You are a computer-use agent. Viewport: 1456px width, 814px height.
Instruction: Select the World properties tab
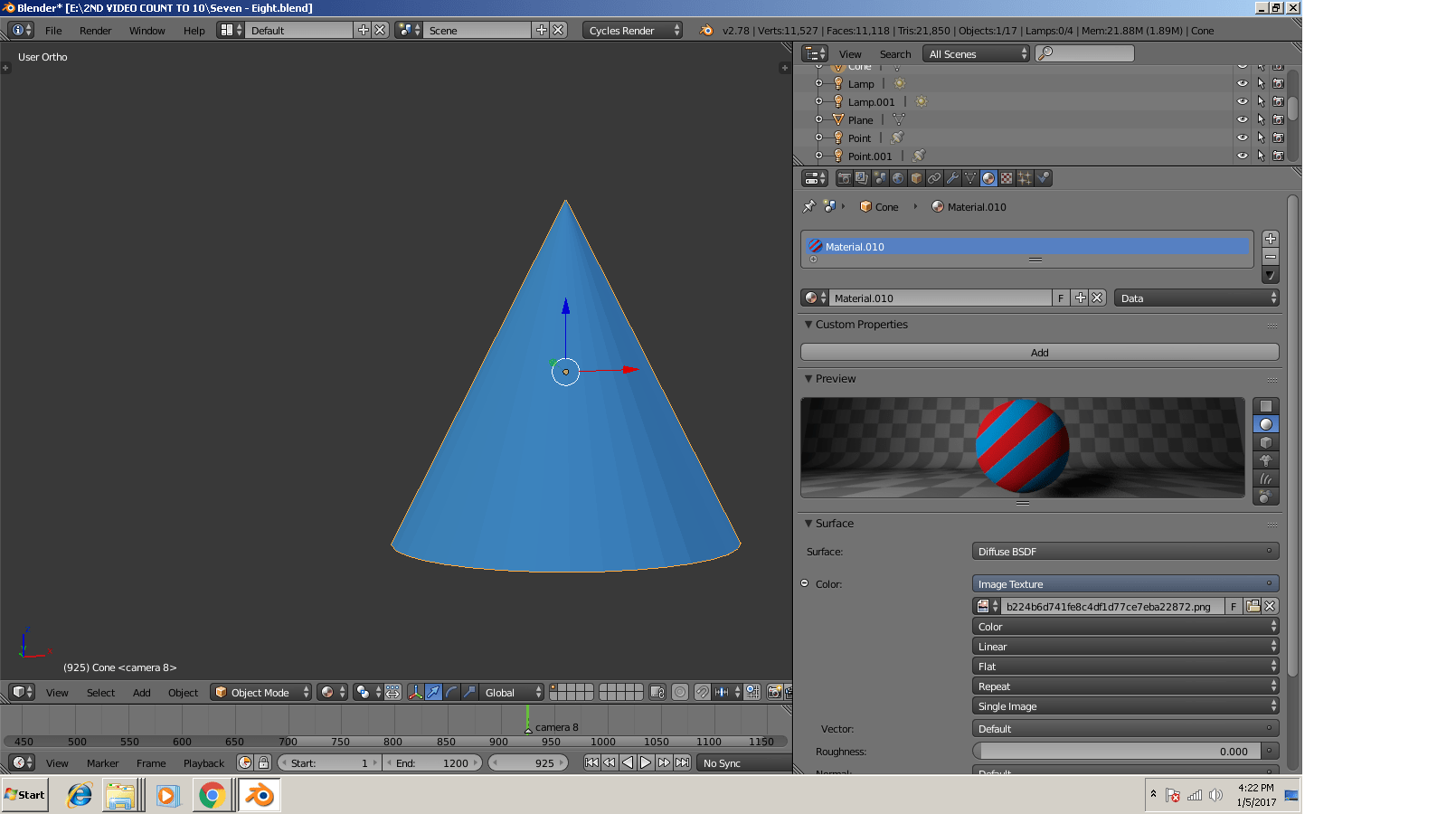[x=898, y=178]
